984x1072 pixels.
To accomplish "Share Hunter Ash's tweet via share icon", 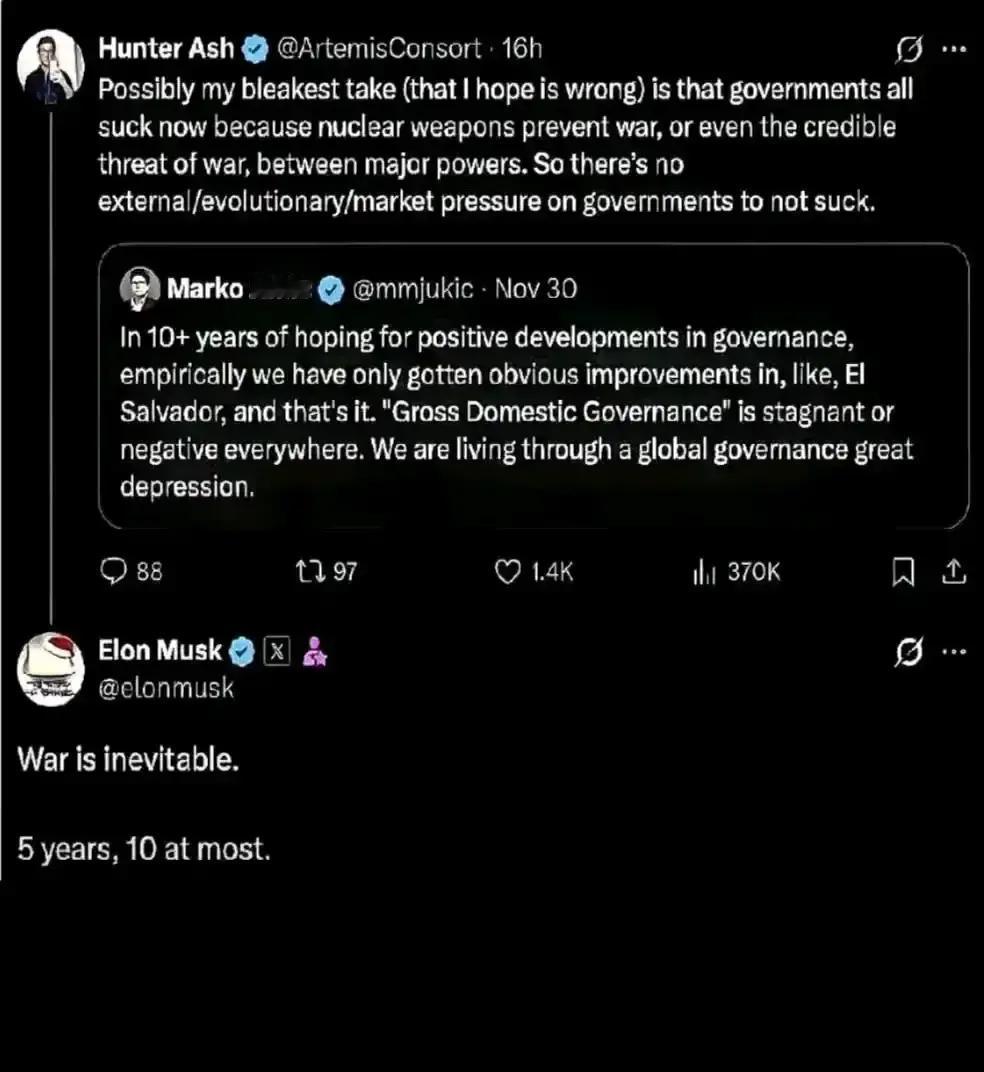I will coord(954,571).
